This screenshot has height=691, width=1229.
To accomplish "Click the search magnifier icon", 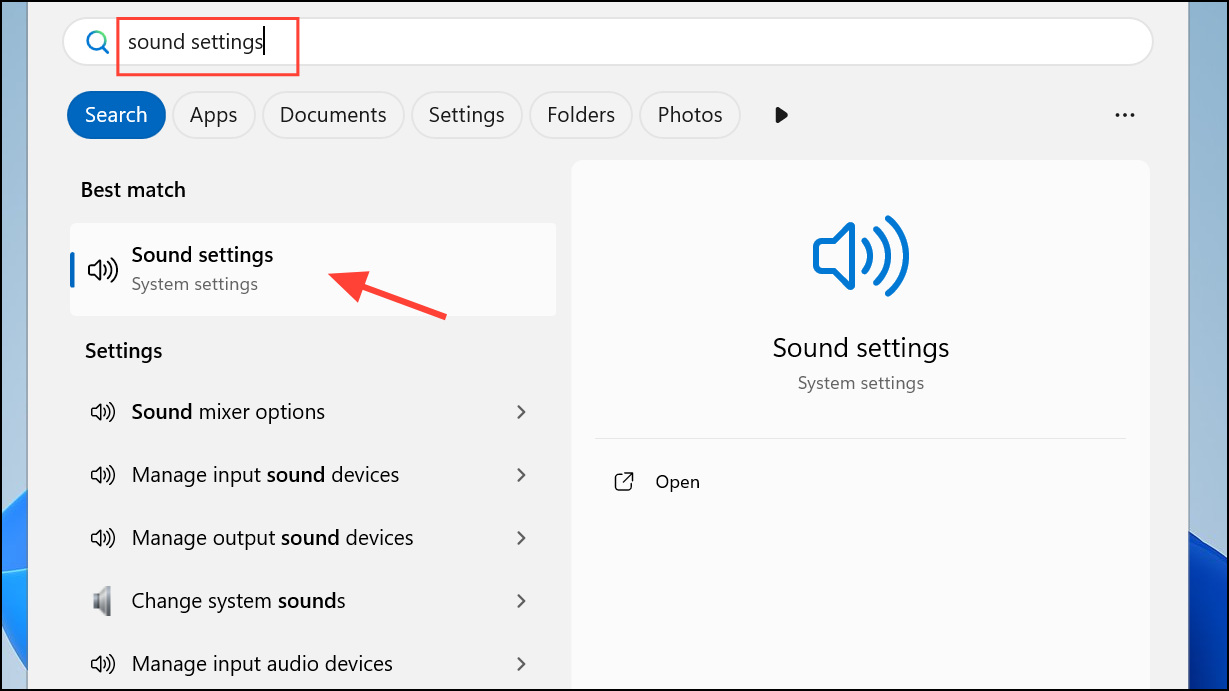I will [x=96, y=42].
